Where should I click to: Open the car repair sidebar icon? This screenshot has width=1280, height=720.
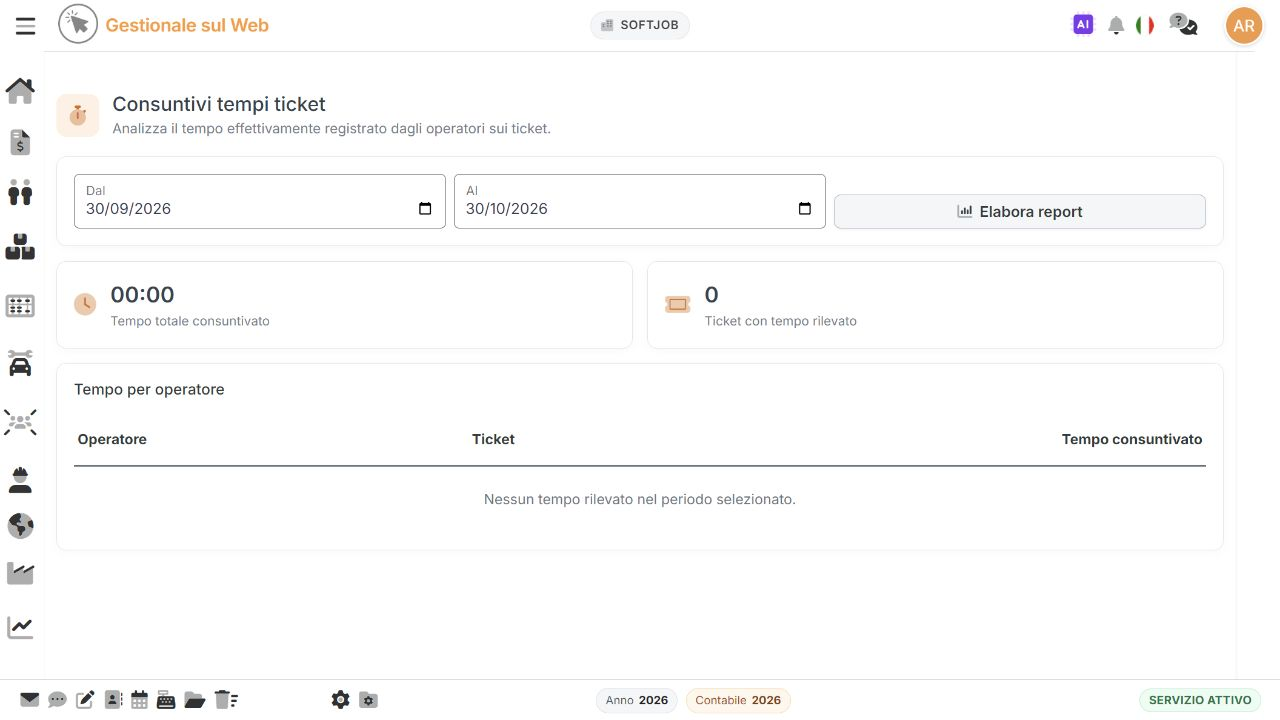[x=20, y=363]
